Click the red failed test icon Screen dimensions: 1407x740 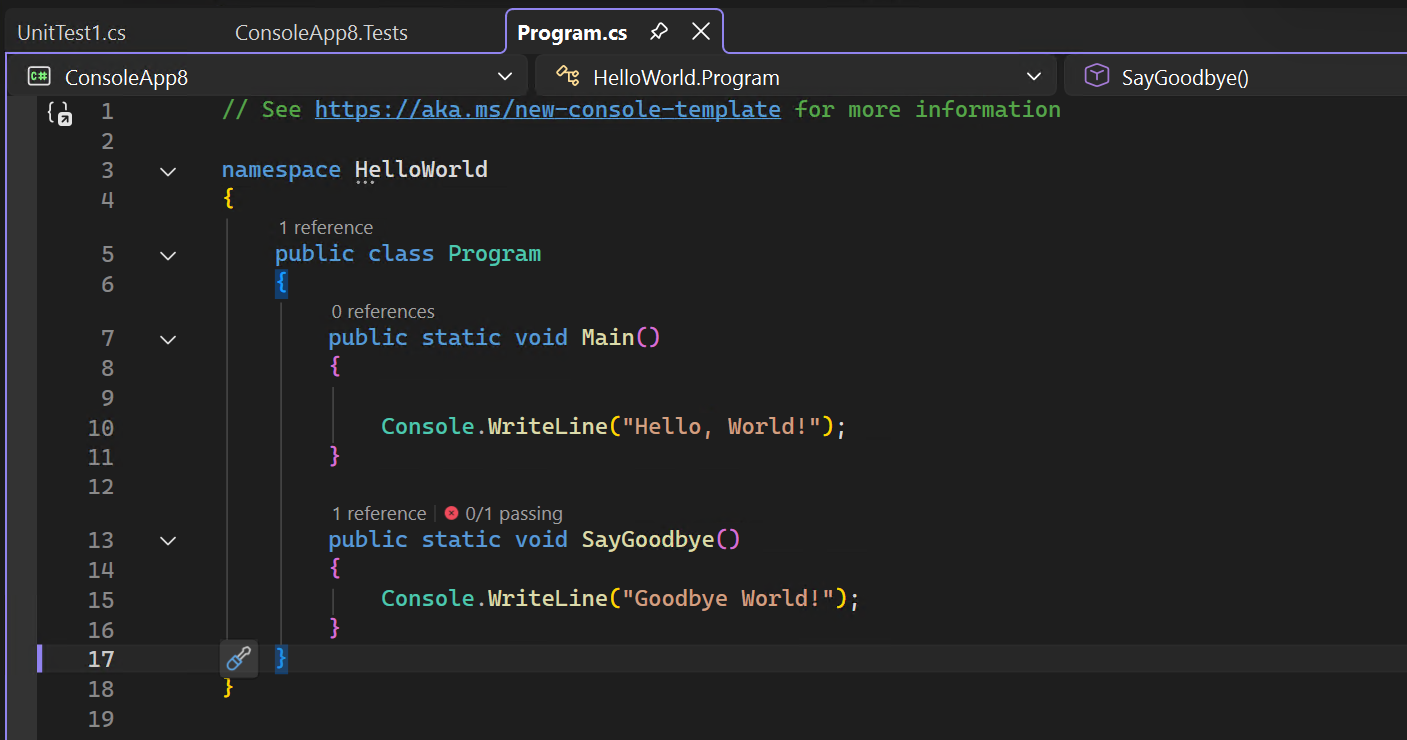pos(451,513)
